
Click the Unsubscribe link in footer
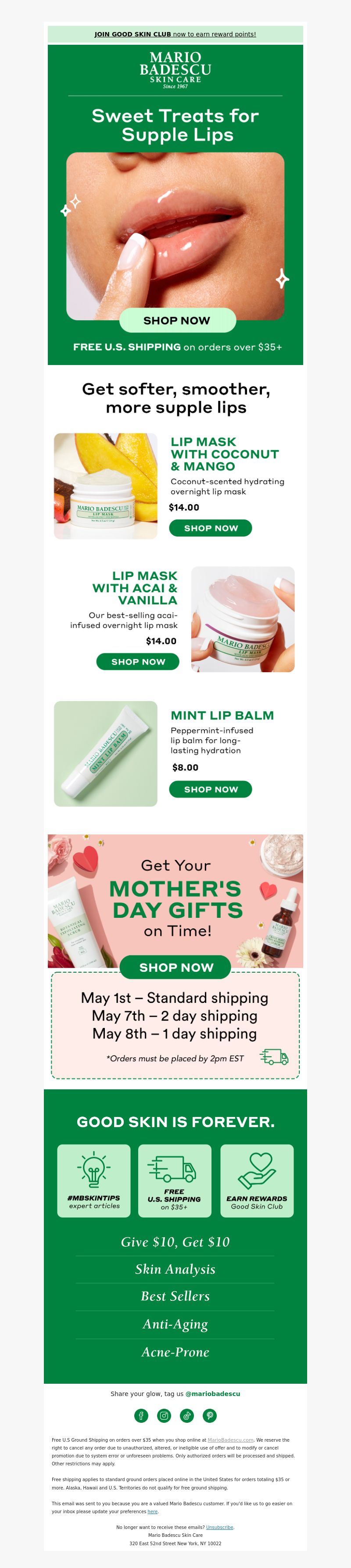point(220,1527)
